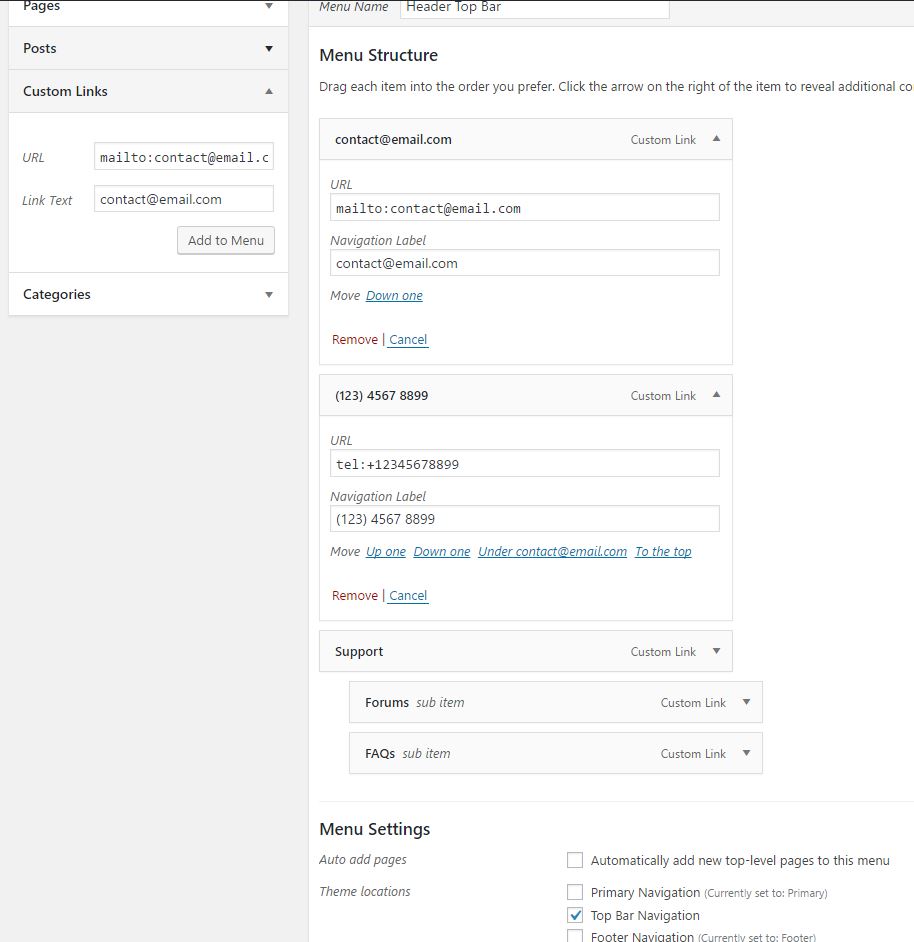The height and width of the screenshot is (942, 914).
Task: Expand the FAQs sub item arrow
Action: pos(746,753)
